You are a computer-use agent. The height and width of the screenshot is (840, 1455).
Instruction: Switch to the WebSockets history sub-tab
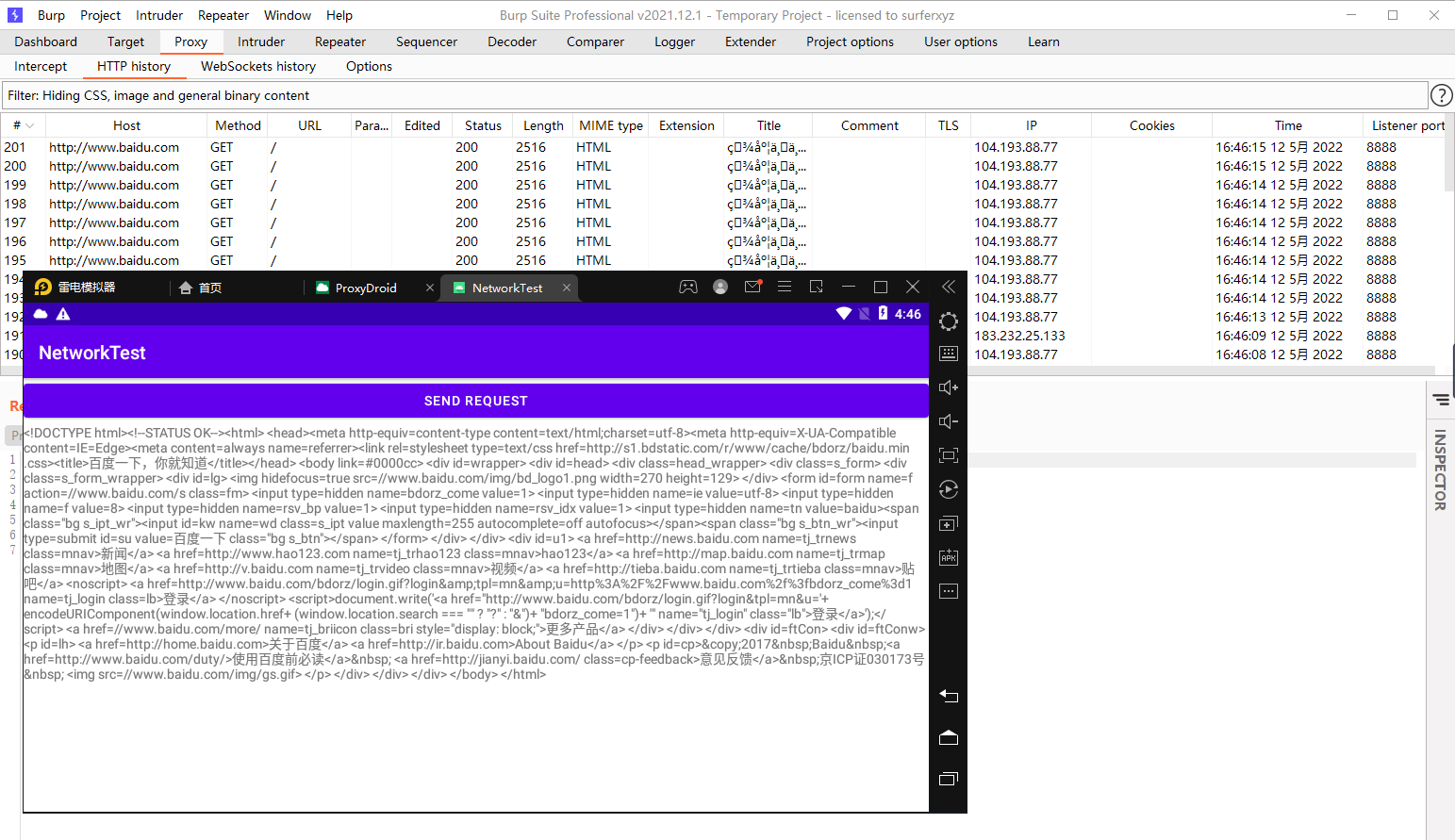[258, 66]
